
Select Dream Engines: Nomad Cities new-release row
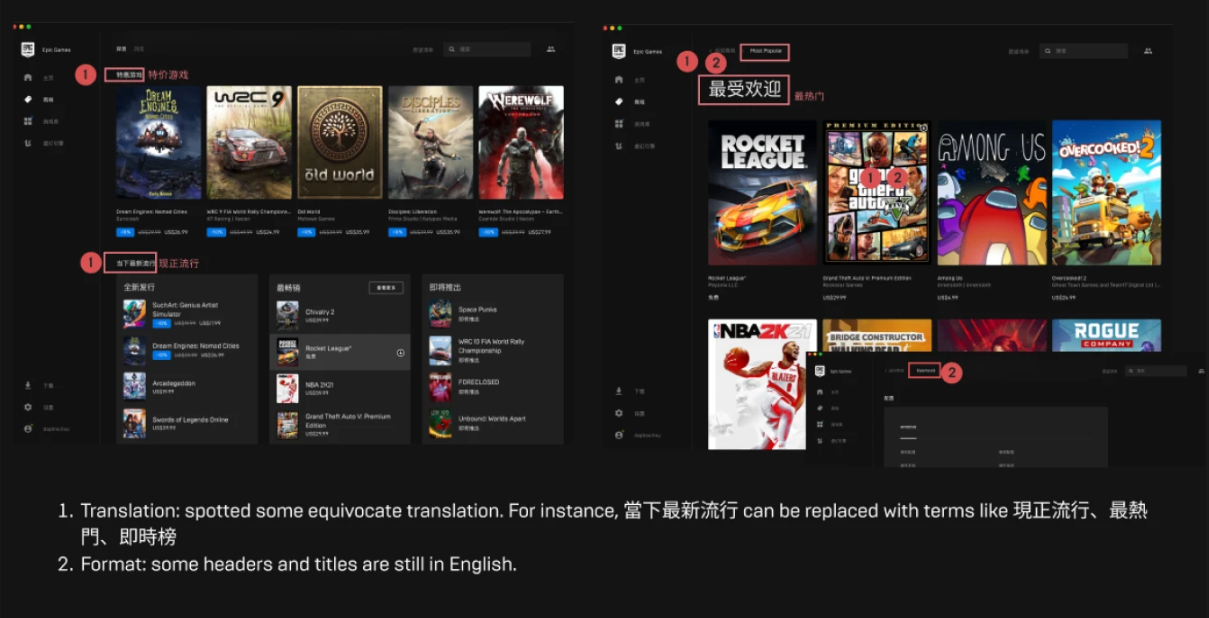tap(186, 350)
